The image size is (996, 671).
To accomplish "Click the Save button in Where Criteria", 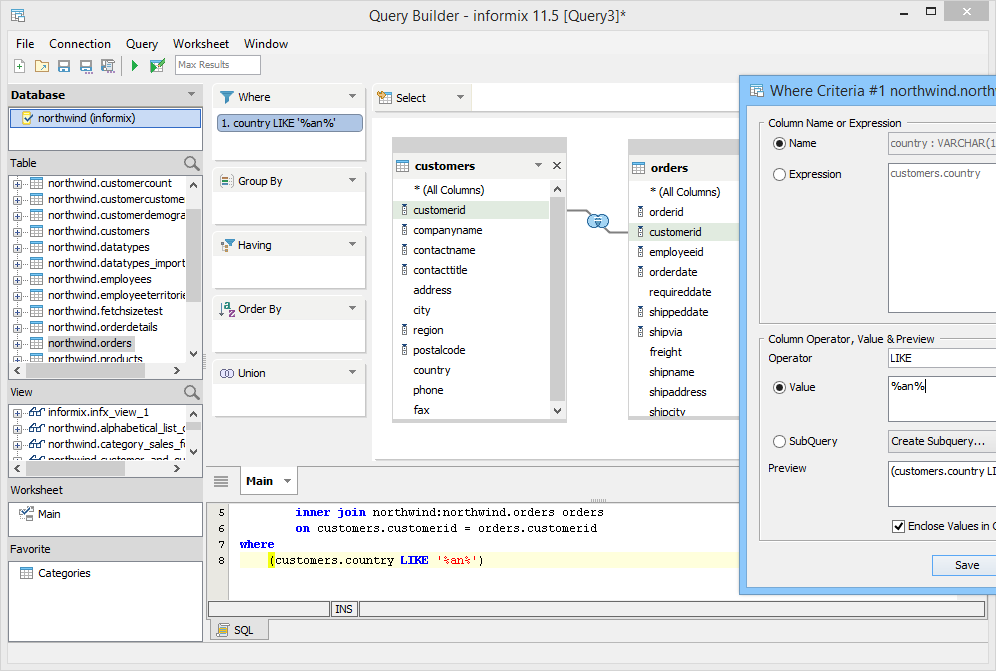I will (x=965, y=565).
